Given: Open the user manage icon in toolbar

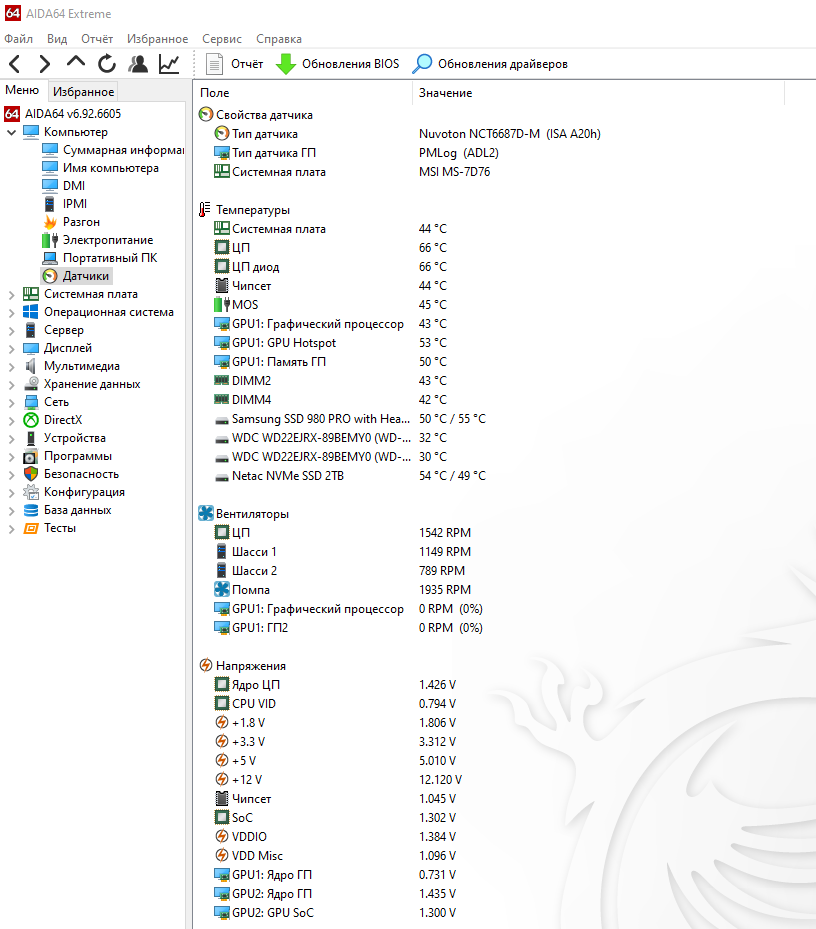Looking at the screenshot, I should coord(138,63).
